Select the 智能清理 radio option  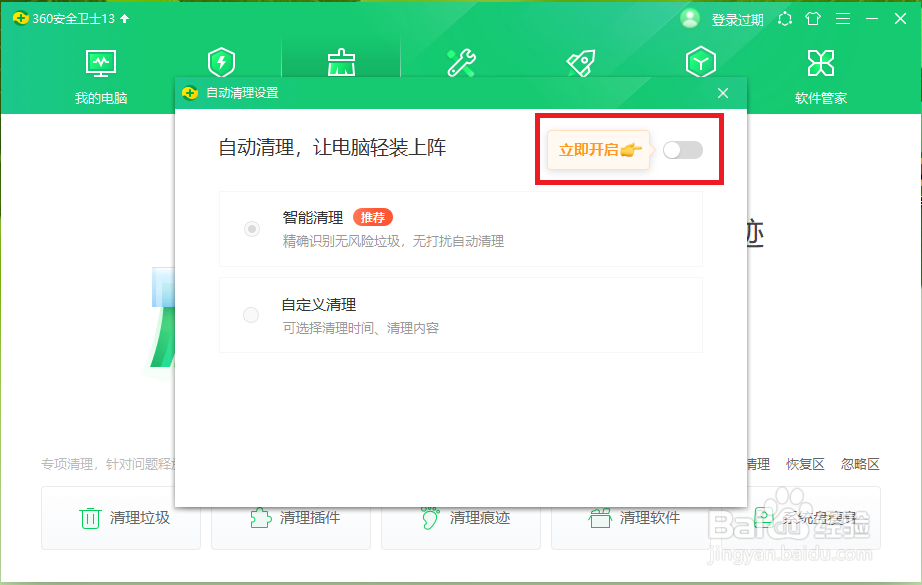252,228
